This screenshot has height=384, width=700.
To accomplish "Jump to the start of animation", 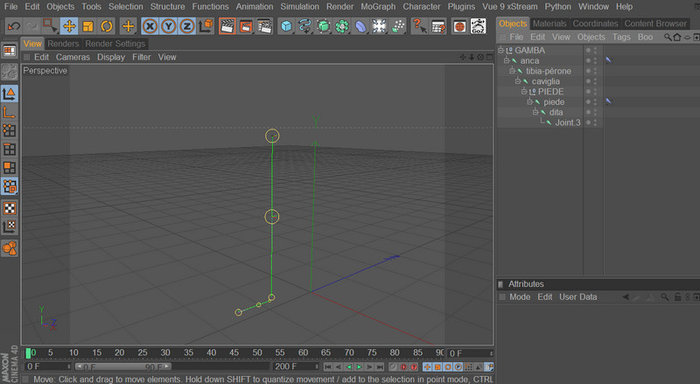I will pos(328,367).
